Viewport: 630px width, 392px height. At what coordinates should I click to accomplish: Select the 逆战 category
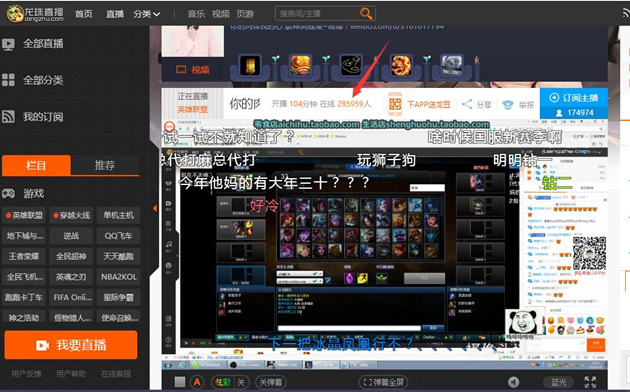(x=71, y=236)
